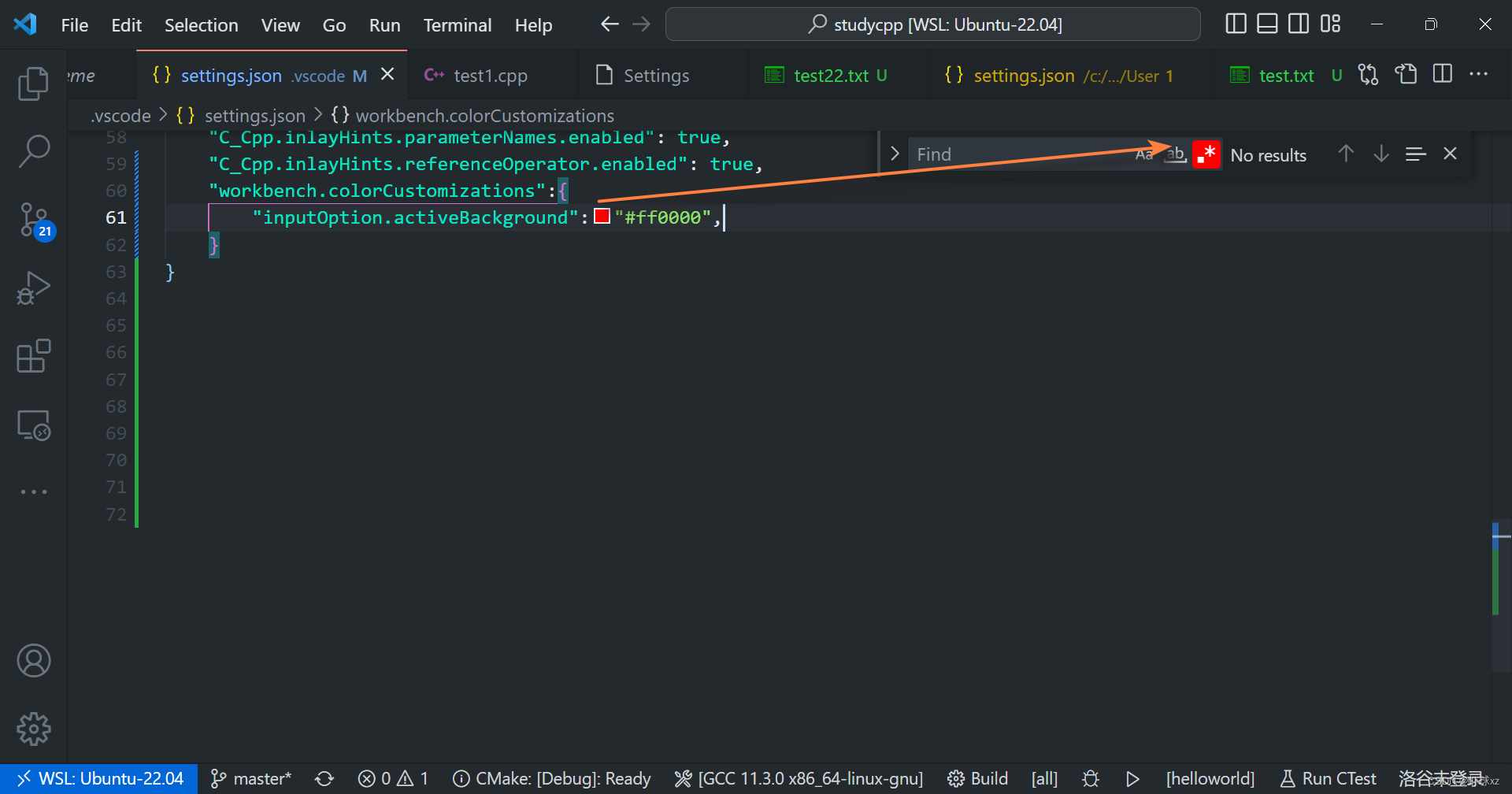Select GCC 11.3.0 kit in status bar
Screen dimensions: 1512x794
799,778
